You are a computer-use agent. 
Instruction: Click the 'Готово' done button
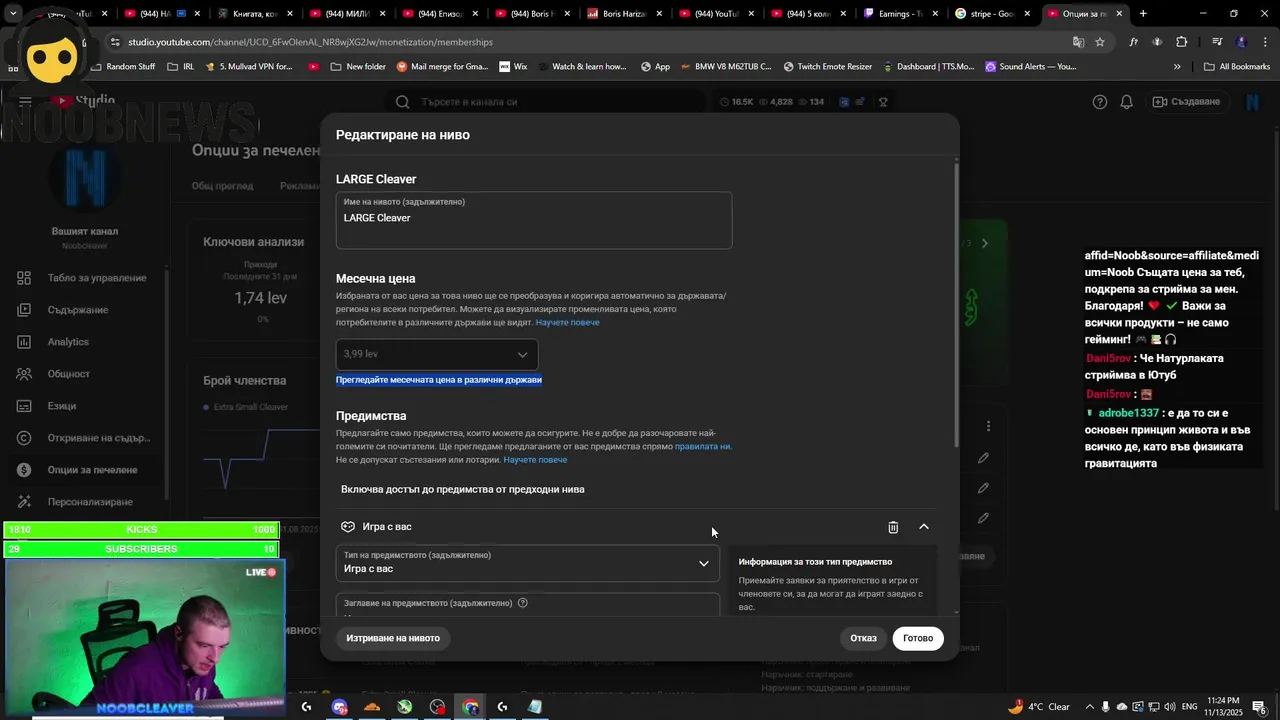click(x=918, y=638)
